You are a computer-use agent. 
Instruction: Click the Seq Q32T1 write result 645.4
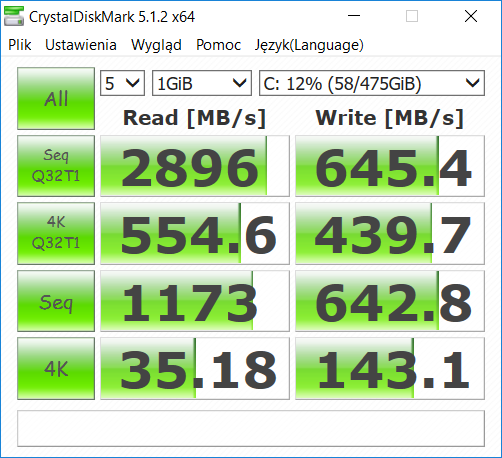pos(390,166)
